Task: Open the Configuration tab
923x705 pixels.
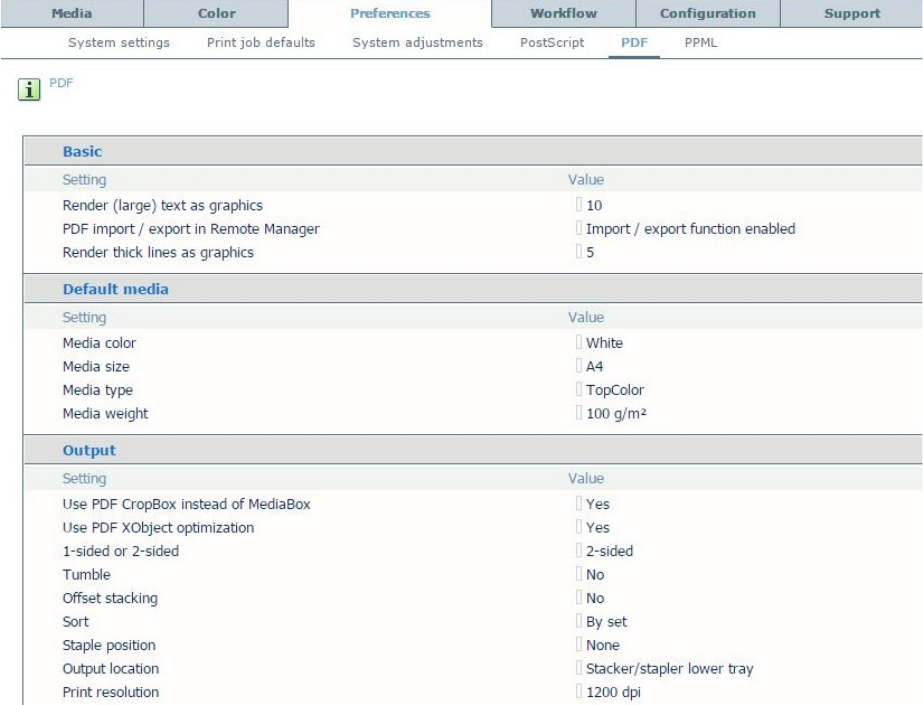Action: [x=707, y=14]
